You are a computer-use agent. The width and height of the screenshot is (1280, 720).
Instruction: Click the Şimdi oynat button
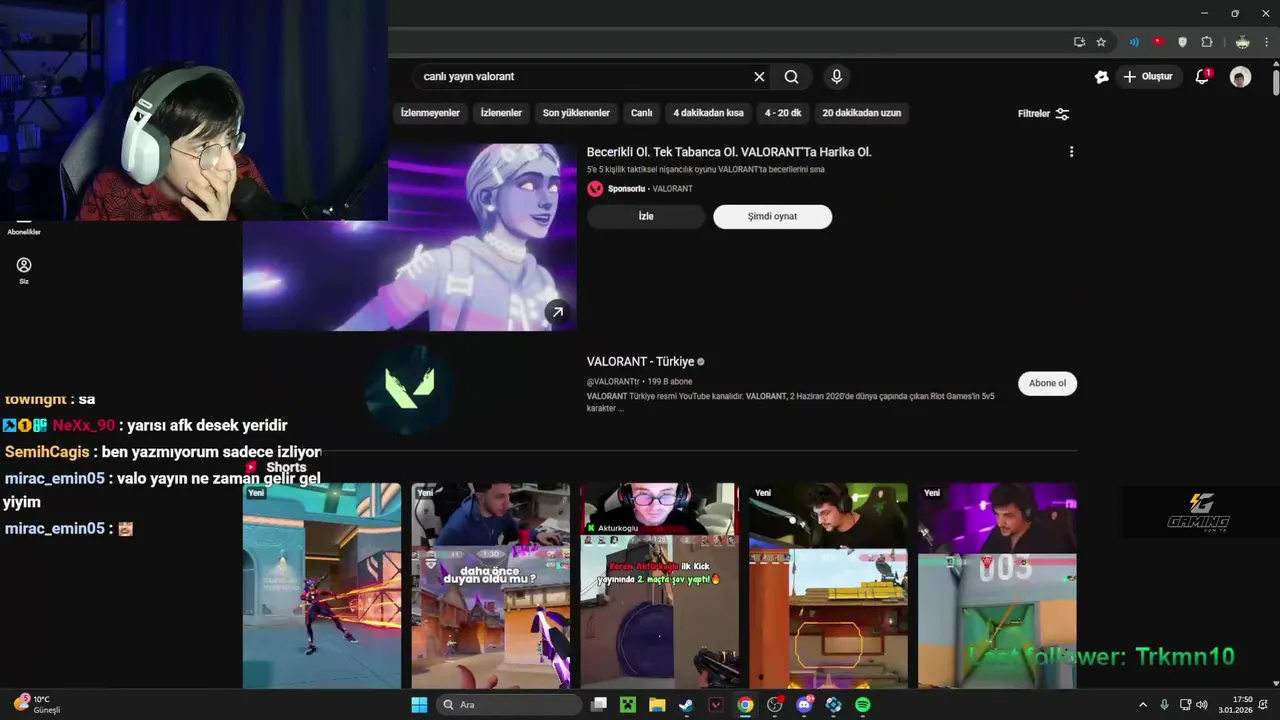(772, 217)
